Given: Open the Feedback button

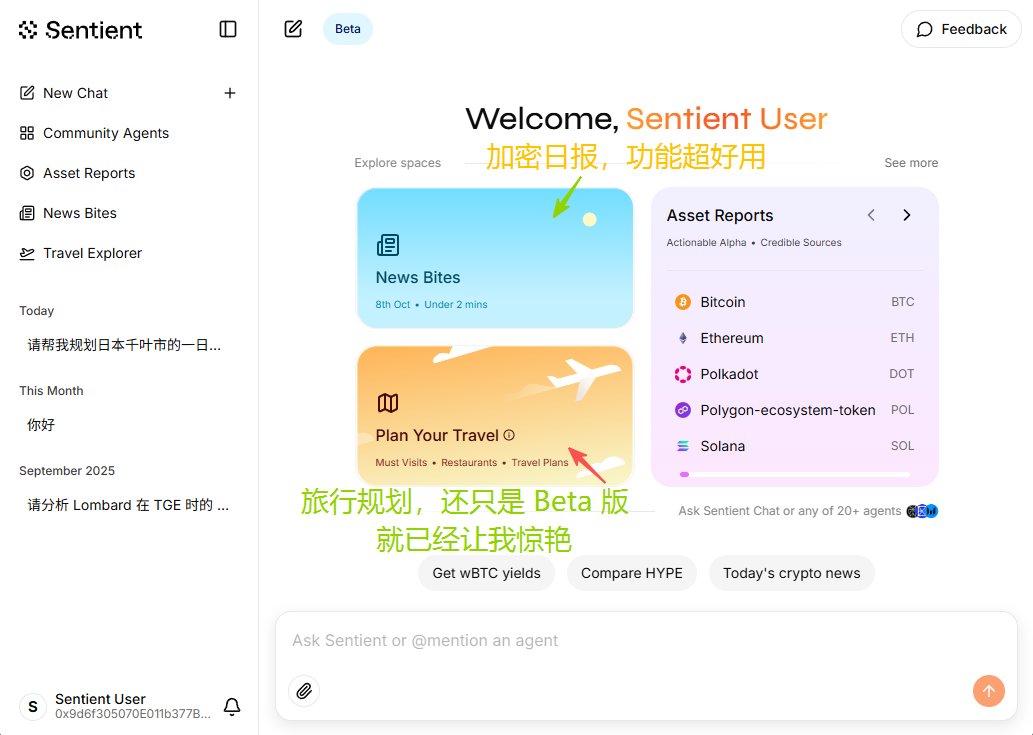Looking at the screenshot, I should [961, 29].
